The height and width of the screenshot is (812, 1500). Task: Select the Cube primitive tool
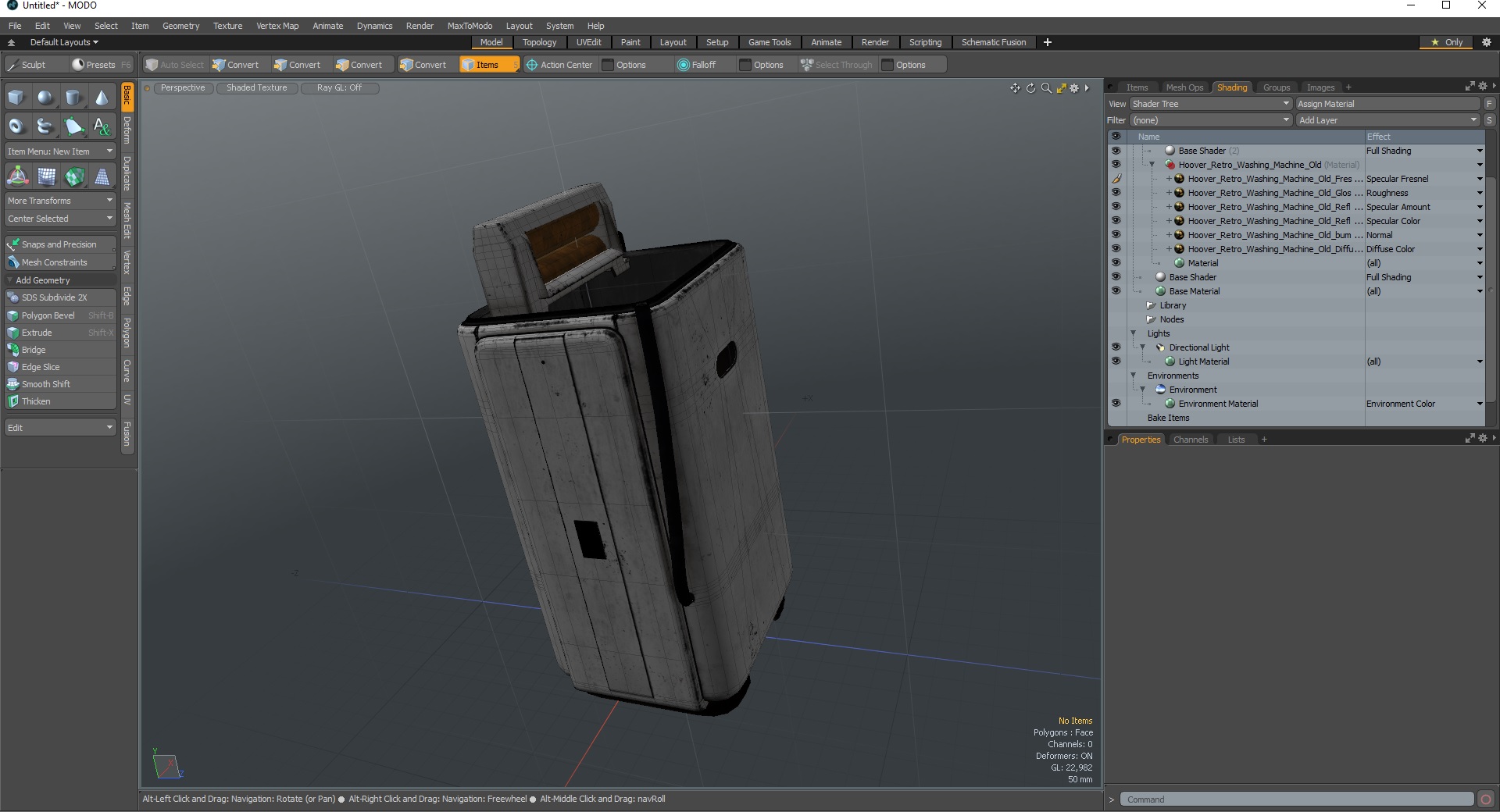[16, 98]
